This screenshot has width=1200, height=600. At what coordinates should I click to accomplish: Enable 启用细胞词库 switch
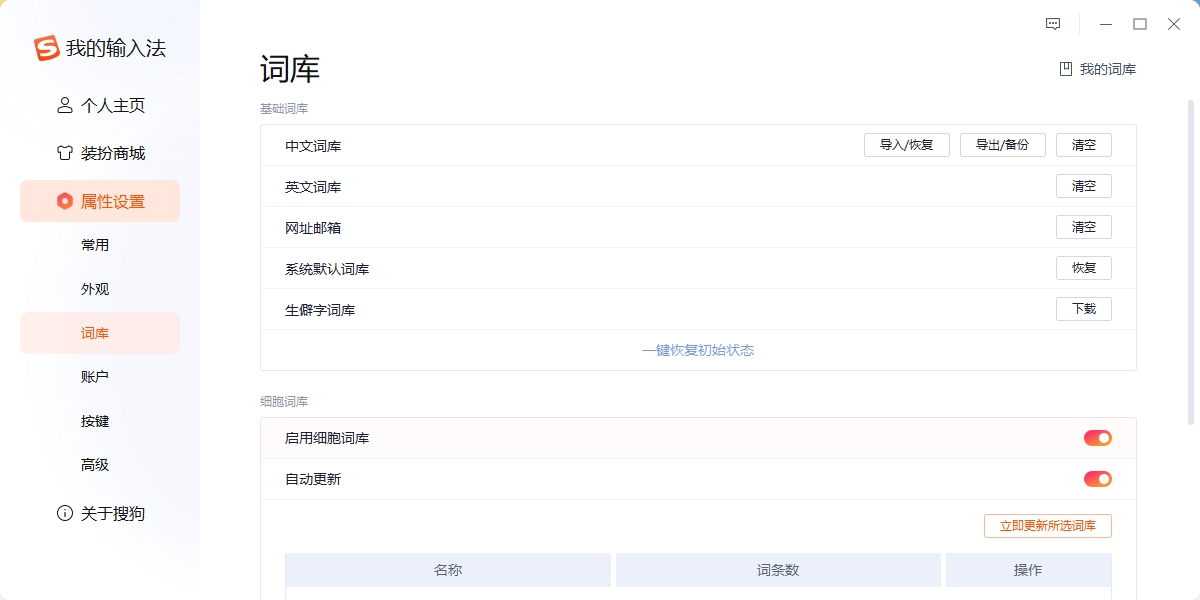(x=1097, y=437)
